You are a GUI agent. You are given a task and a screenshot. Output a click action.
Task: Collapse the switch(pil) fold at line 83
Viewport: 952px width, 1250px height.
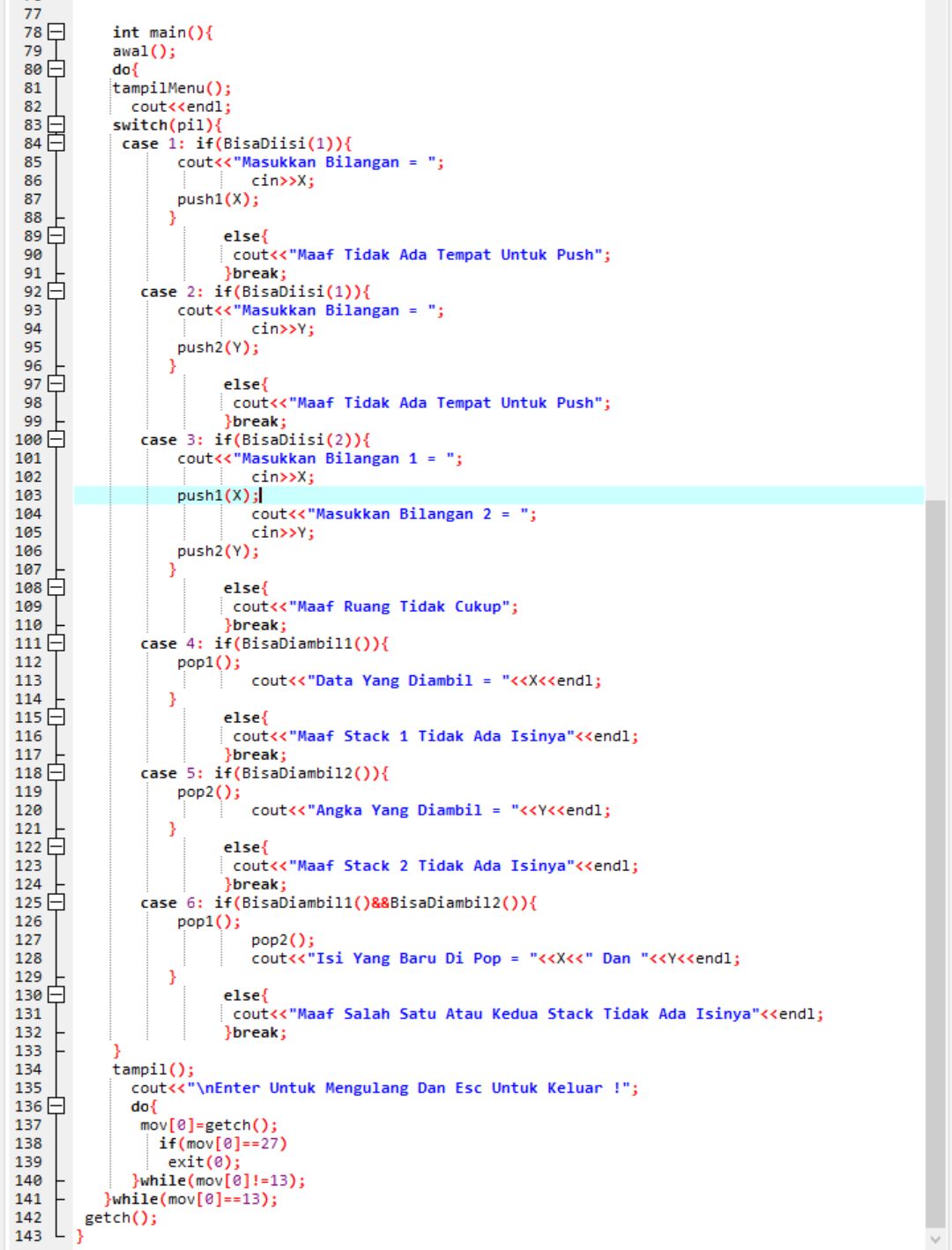tap(56, 125)
